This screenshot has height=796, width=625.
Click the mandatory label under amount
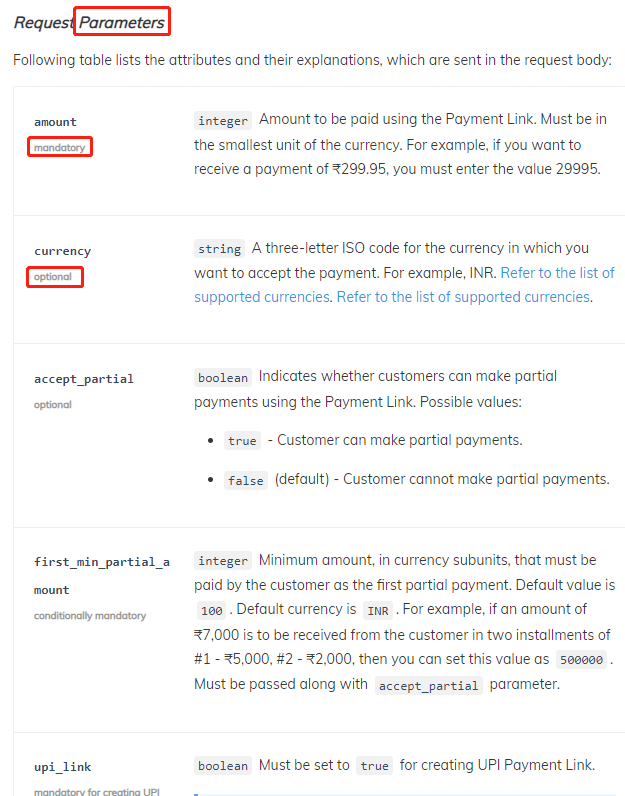pyautogui.click(x=59, y=148)
